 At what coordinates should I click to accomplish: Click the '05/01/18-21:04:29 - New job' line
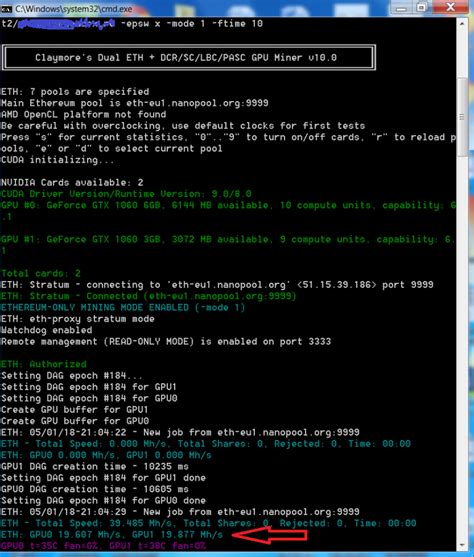tap(180, 512)
